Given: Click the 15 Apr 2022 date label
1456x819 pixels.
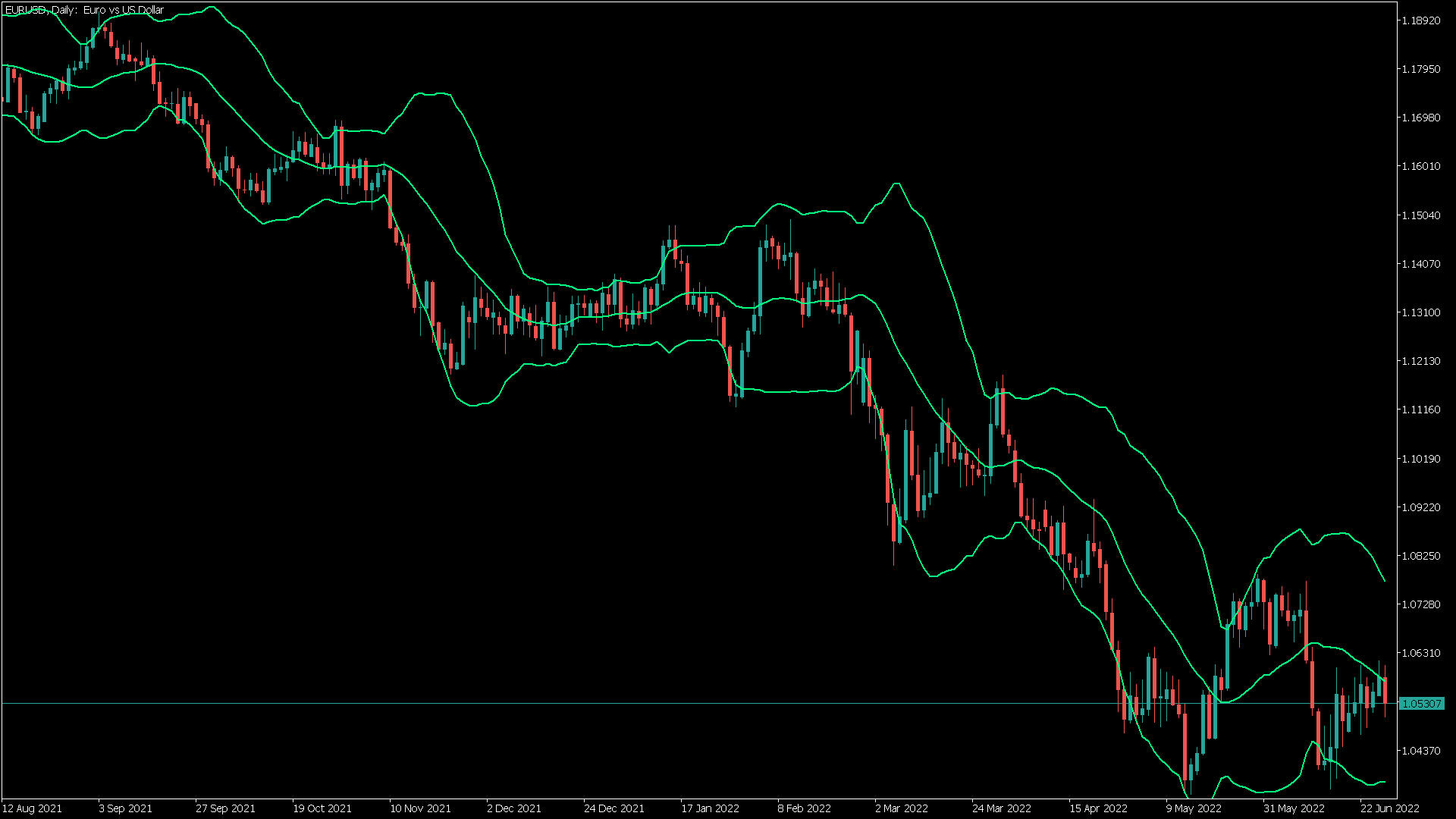Looking at the screenshot, I should pyautogui.click(x=1099, y=808).
